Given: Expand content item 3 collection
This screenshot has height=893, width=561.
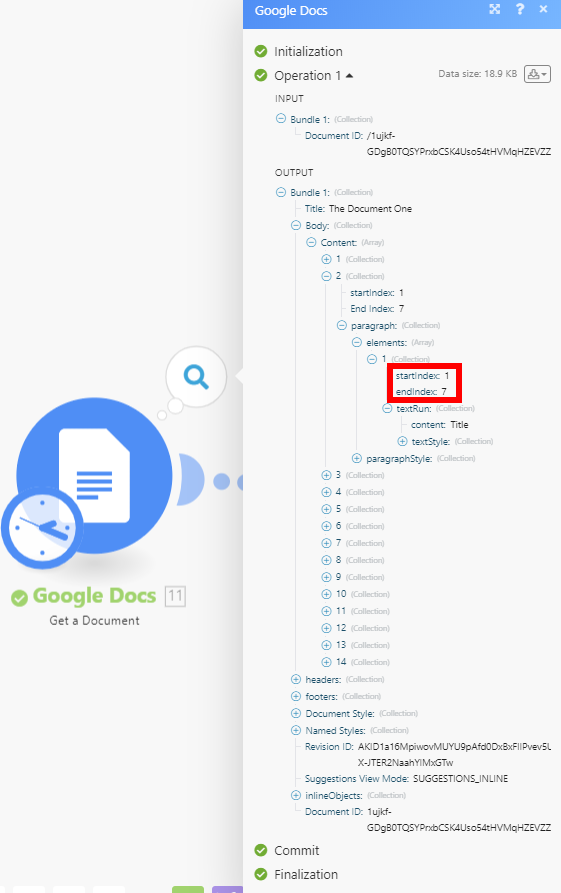Looking at the screenshot, I should click(x=326, y=475).
